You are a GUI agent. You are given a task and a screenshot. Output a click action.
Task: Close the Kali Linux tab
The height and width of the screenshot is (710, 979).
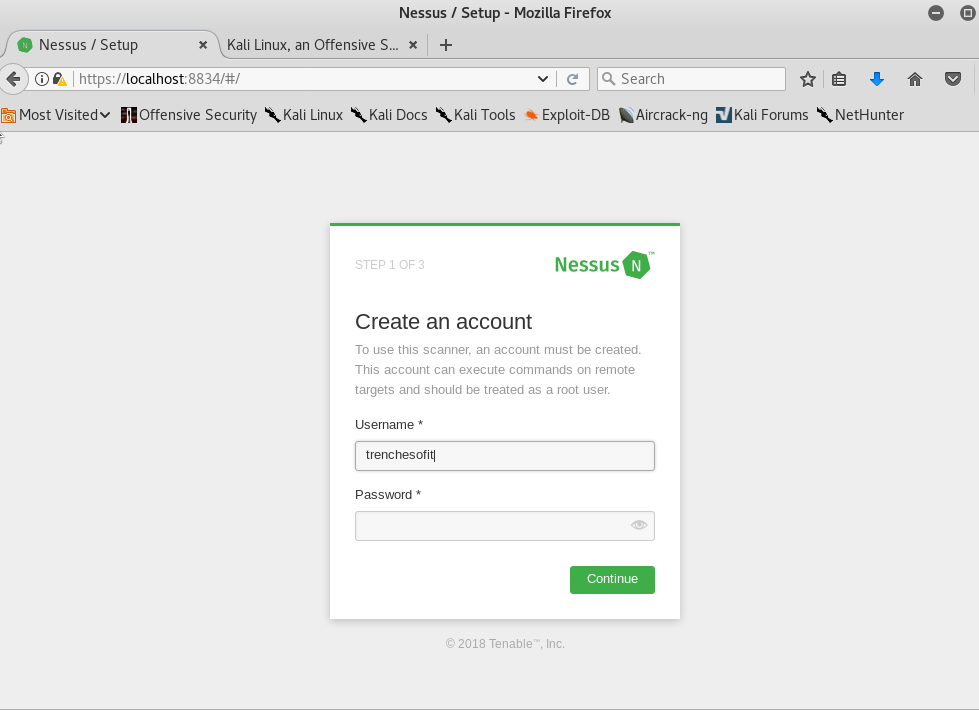413,45
